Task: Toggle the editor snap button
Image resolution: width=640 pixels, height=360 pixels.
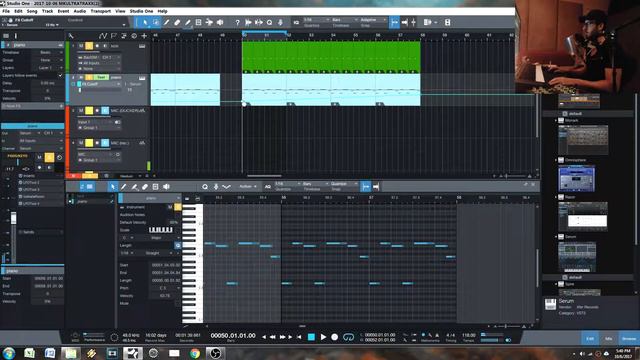Action: [x=366, y=187]
